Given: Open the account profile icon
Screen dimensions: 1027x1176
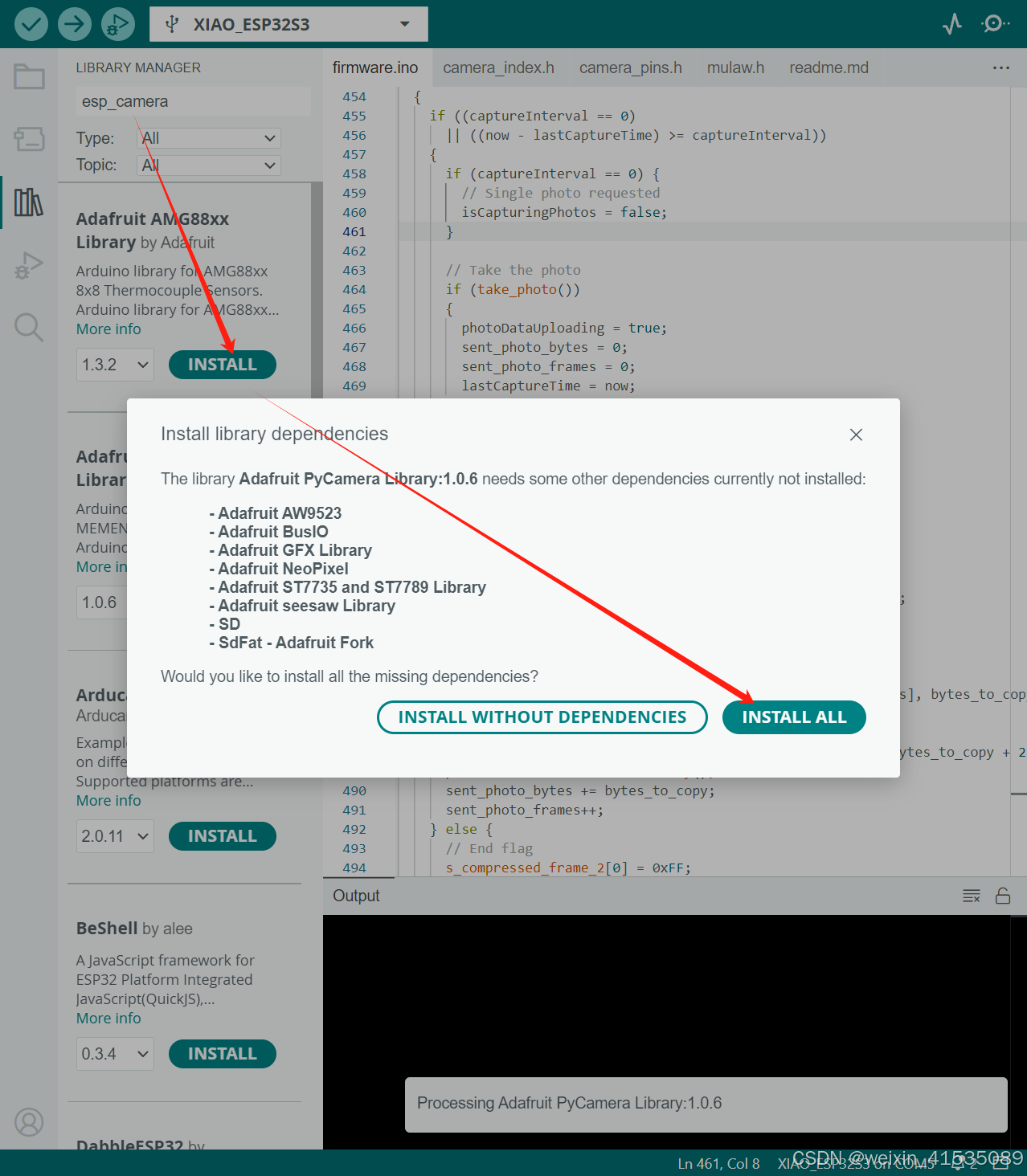Looking at the screenshot, I should tap(29, 1122).
